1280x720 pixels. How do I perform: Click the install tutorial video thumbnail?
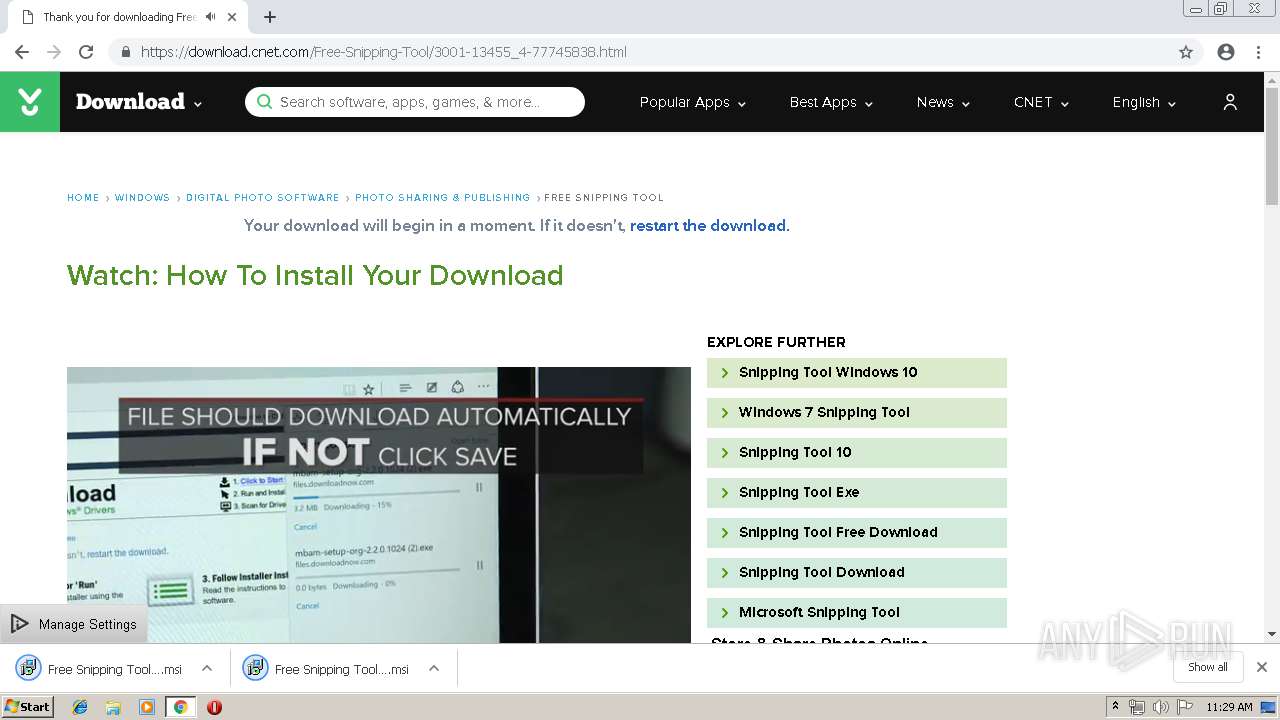[x=379, y=505]
